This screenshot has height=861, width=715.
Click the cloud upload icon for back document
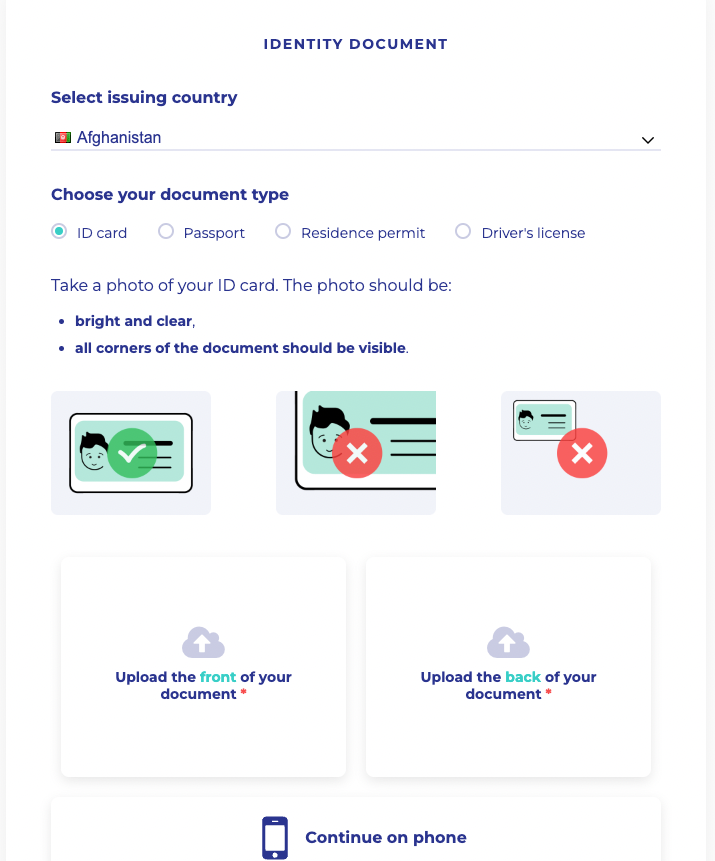508,640
